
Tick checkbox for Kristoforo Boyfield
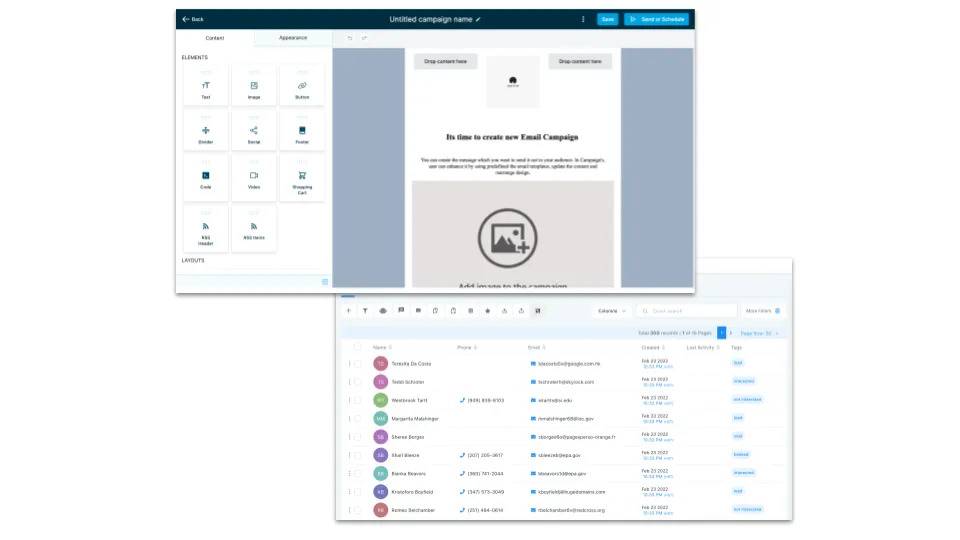click(x=358, y=492)
